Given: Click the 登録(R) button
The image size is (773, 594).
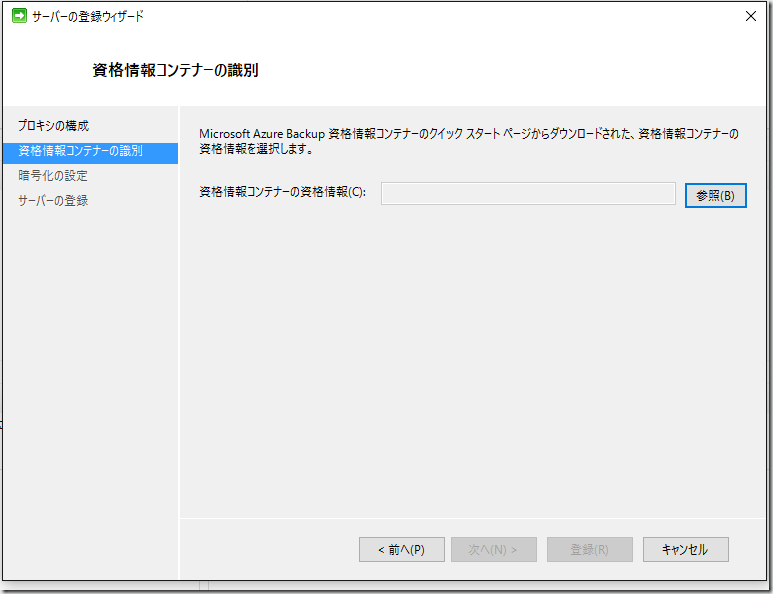Looking at the screenshot, I should [590, 550].
